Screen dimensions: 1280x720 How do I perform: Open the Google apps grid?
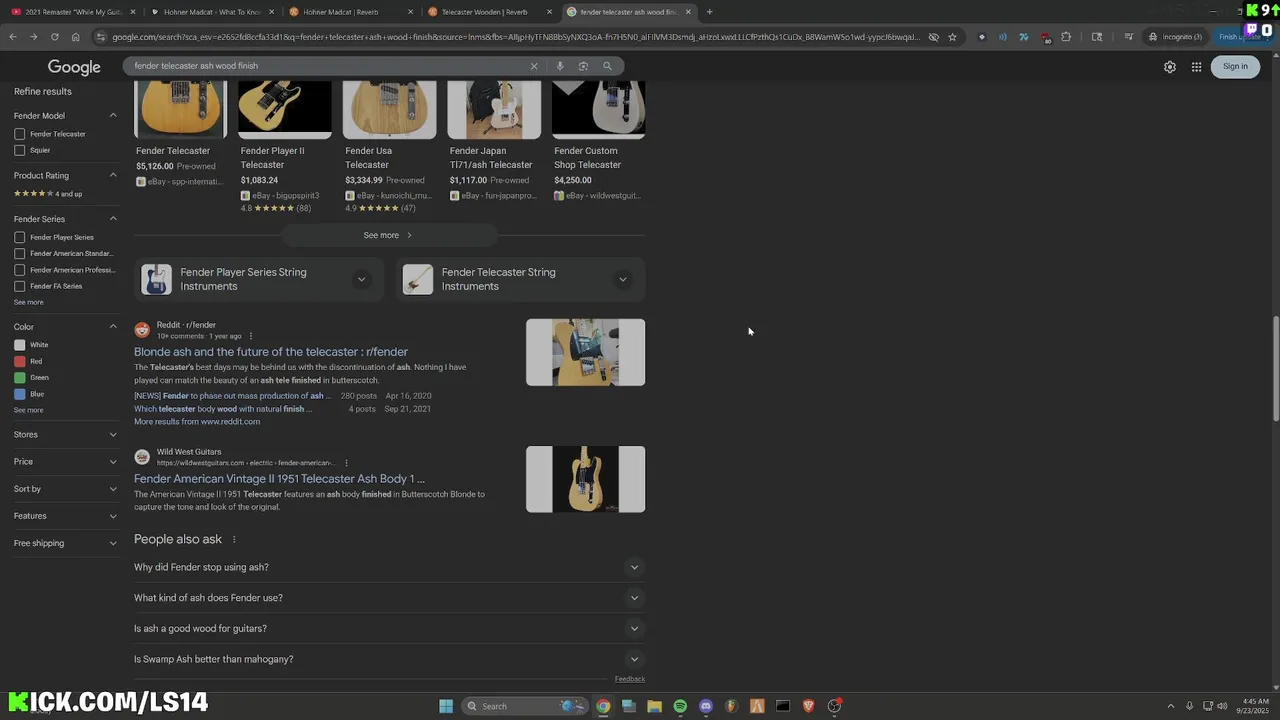pos(1196,67)
